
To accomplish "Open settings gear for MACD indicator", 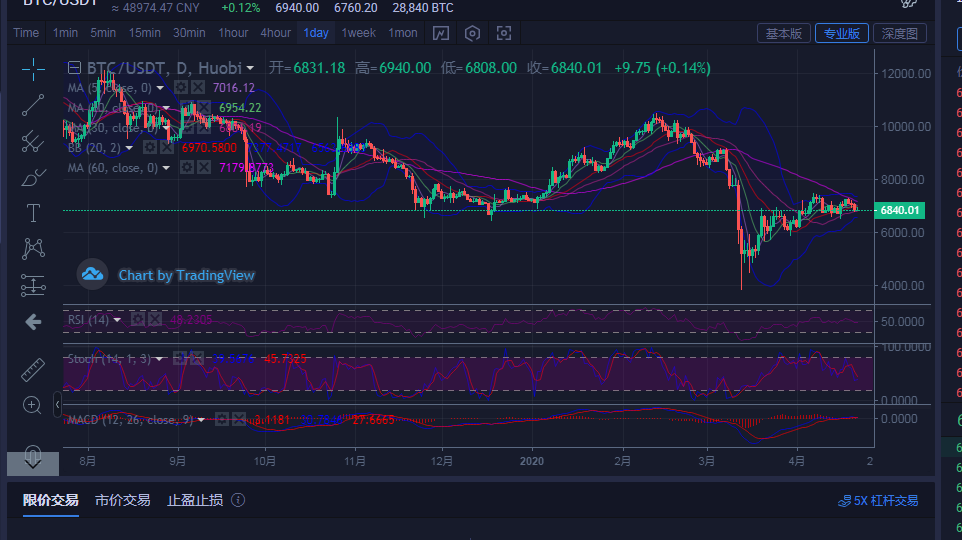I will click(222, 420).
